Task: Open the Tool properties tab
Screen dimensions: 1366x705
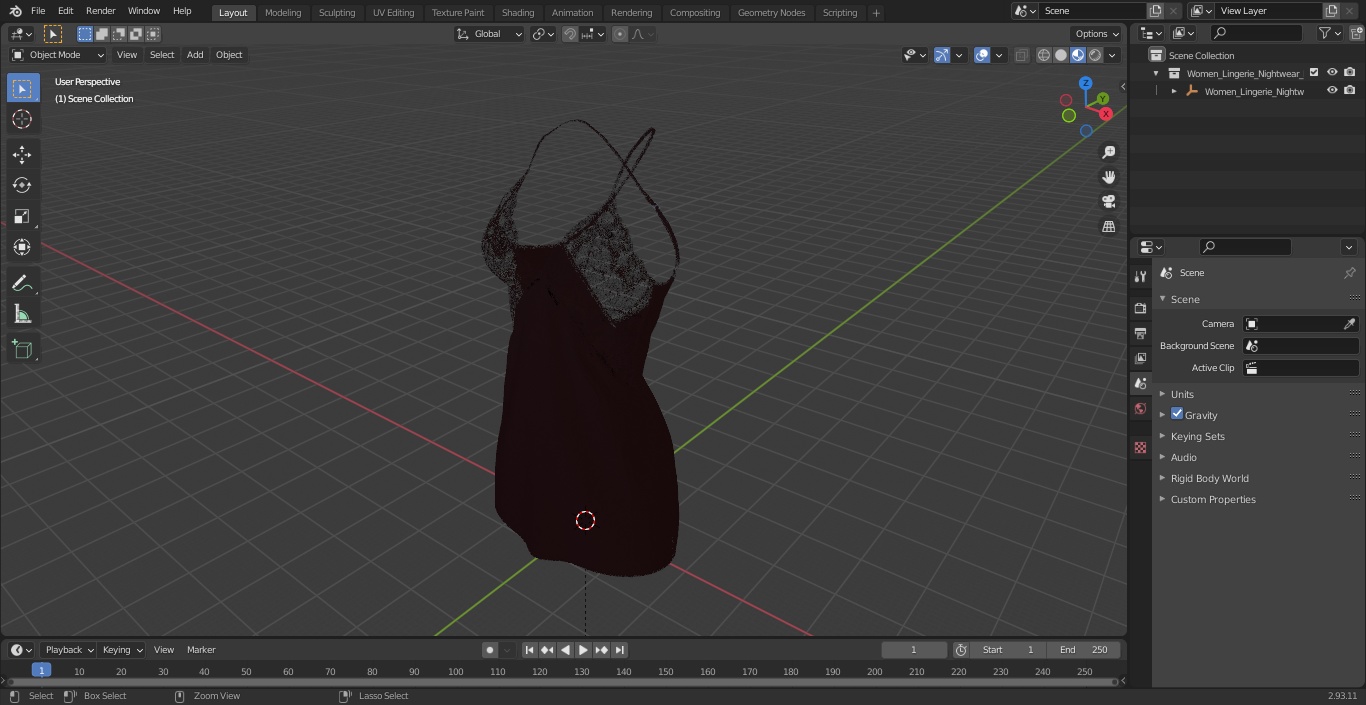Action: pyautogui.click(x=1140, y=276)
